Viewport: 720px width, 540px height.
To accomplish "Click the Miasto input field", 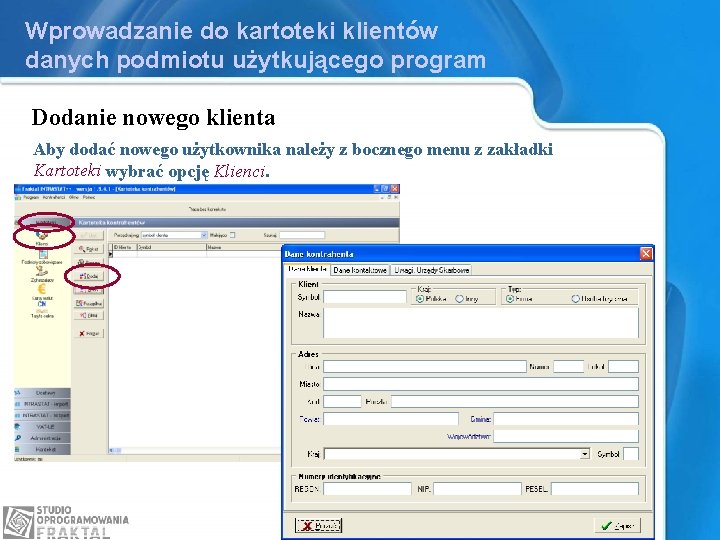I will pos(481,384).
